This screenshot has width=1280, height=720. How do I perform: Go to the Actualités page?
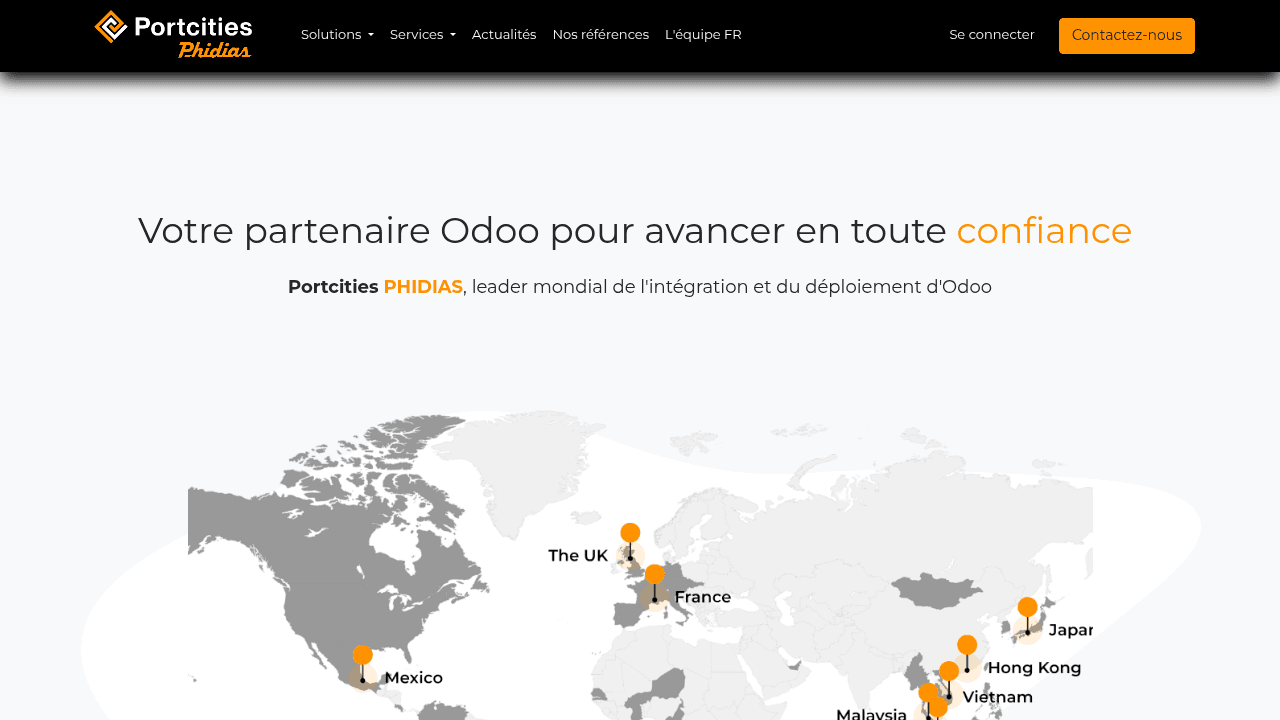point(504,35)
